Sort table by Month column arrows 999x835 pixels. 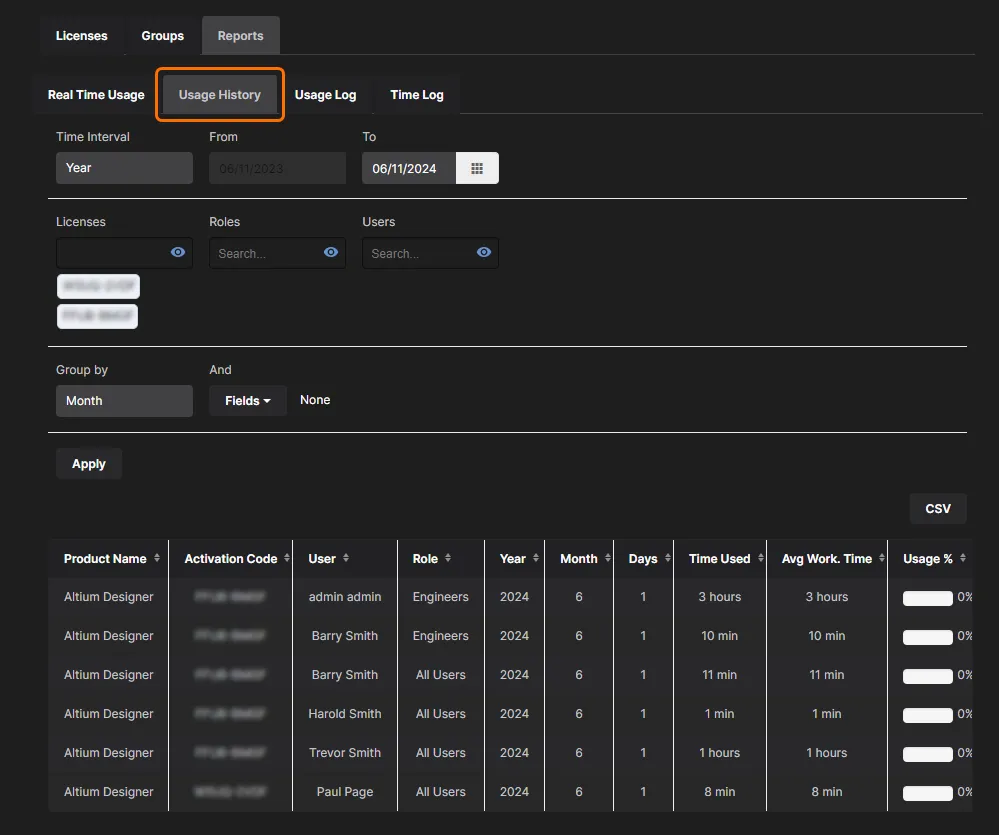pos(608,558)
